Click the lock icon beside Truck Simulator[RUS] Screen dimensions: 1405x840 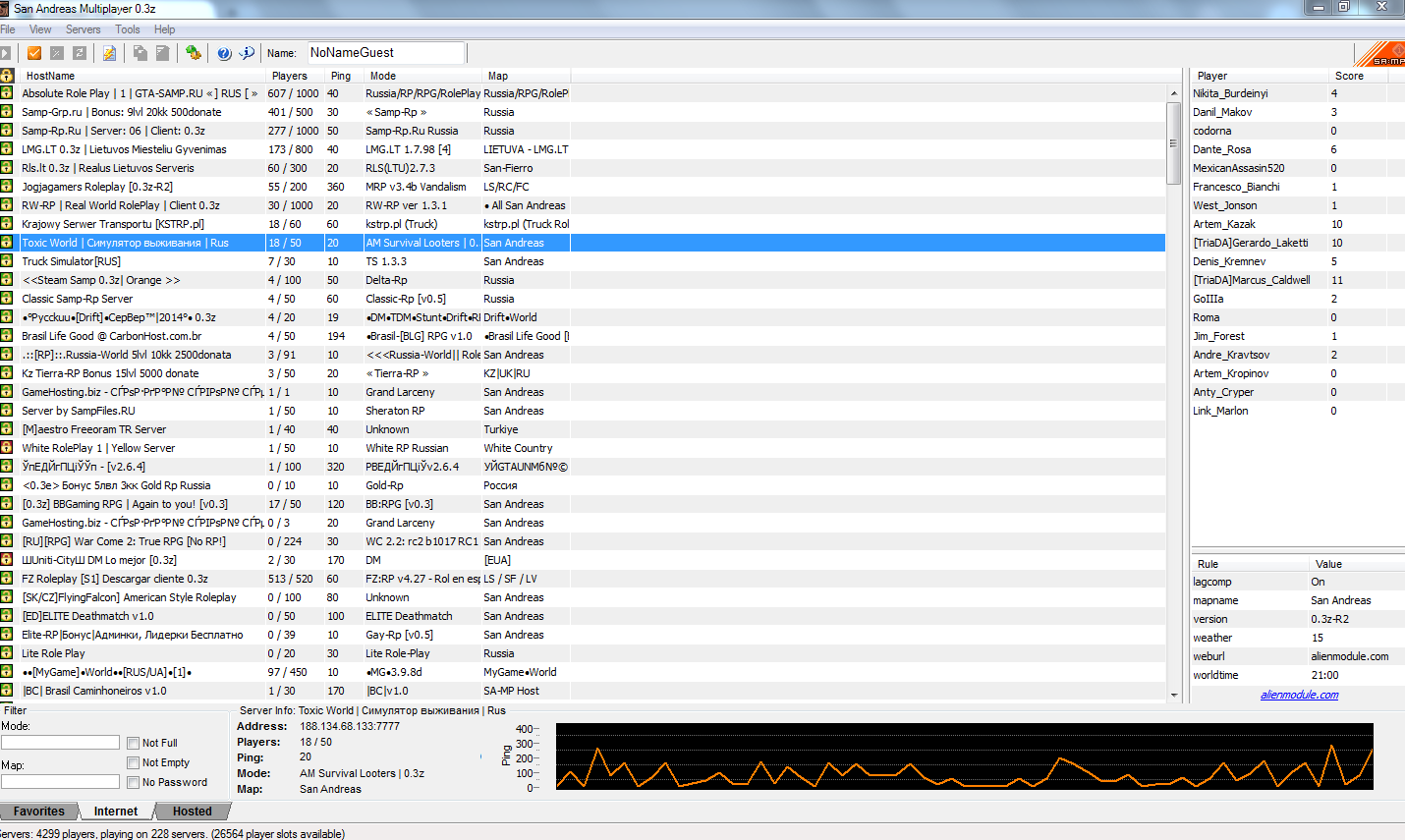6,261
